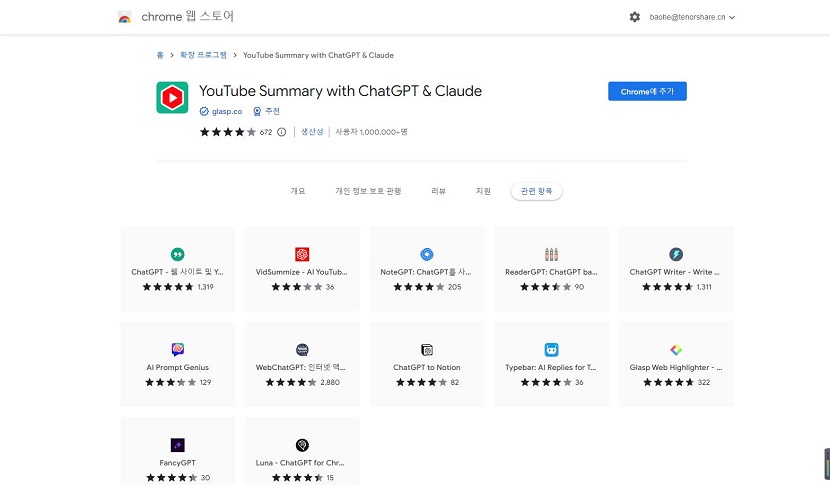Open ChatGPT to Notion card title
This screenshot has height=485, width=830.
point(427,367)
